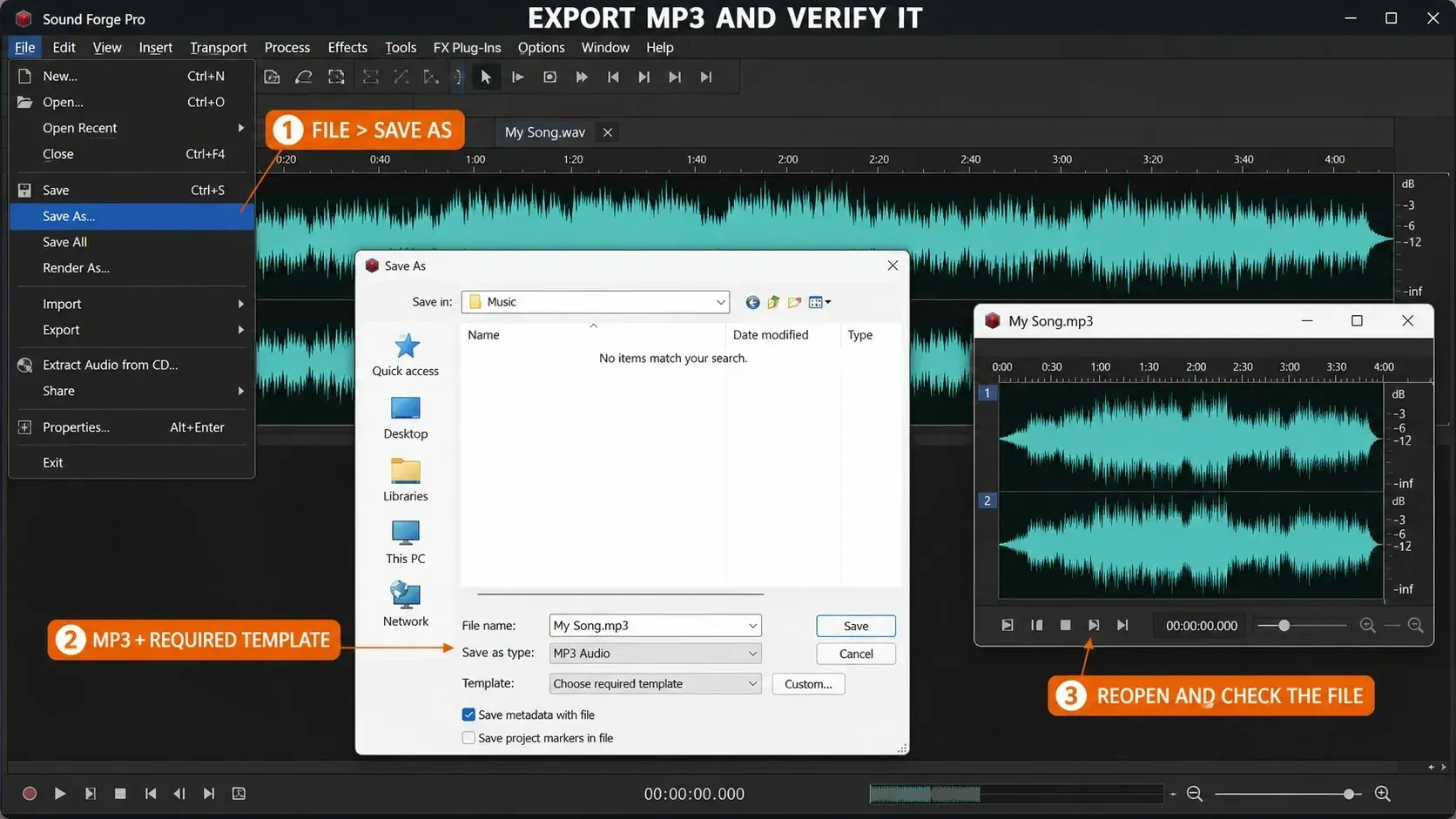
Task: Click the Cancel button in dialog
Action: point(856,654)
